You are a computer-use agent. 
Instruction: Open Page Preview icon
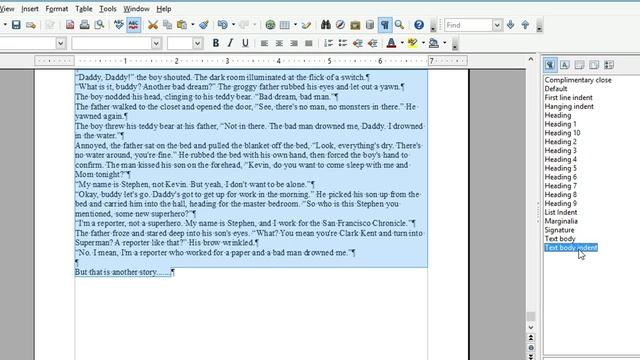click(99, 25)
